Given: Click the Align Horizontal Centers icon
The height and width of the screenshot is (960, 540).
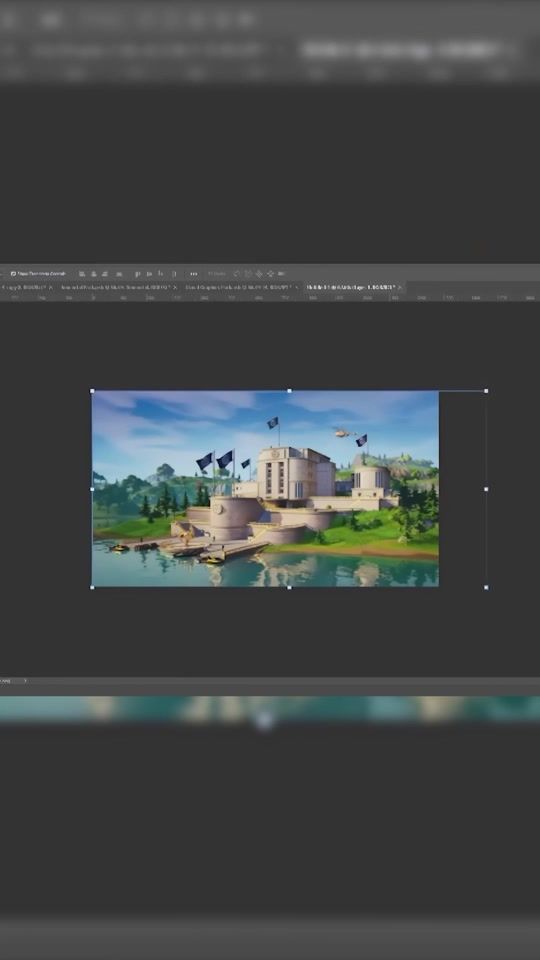Looking at the screenshot, I should click(x=93, y=274).
